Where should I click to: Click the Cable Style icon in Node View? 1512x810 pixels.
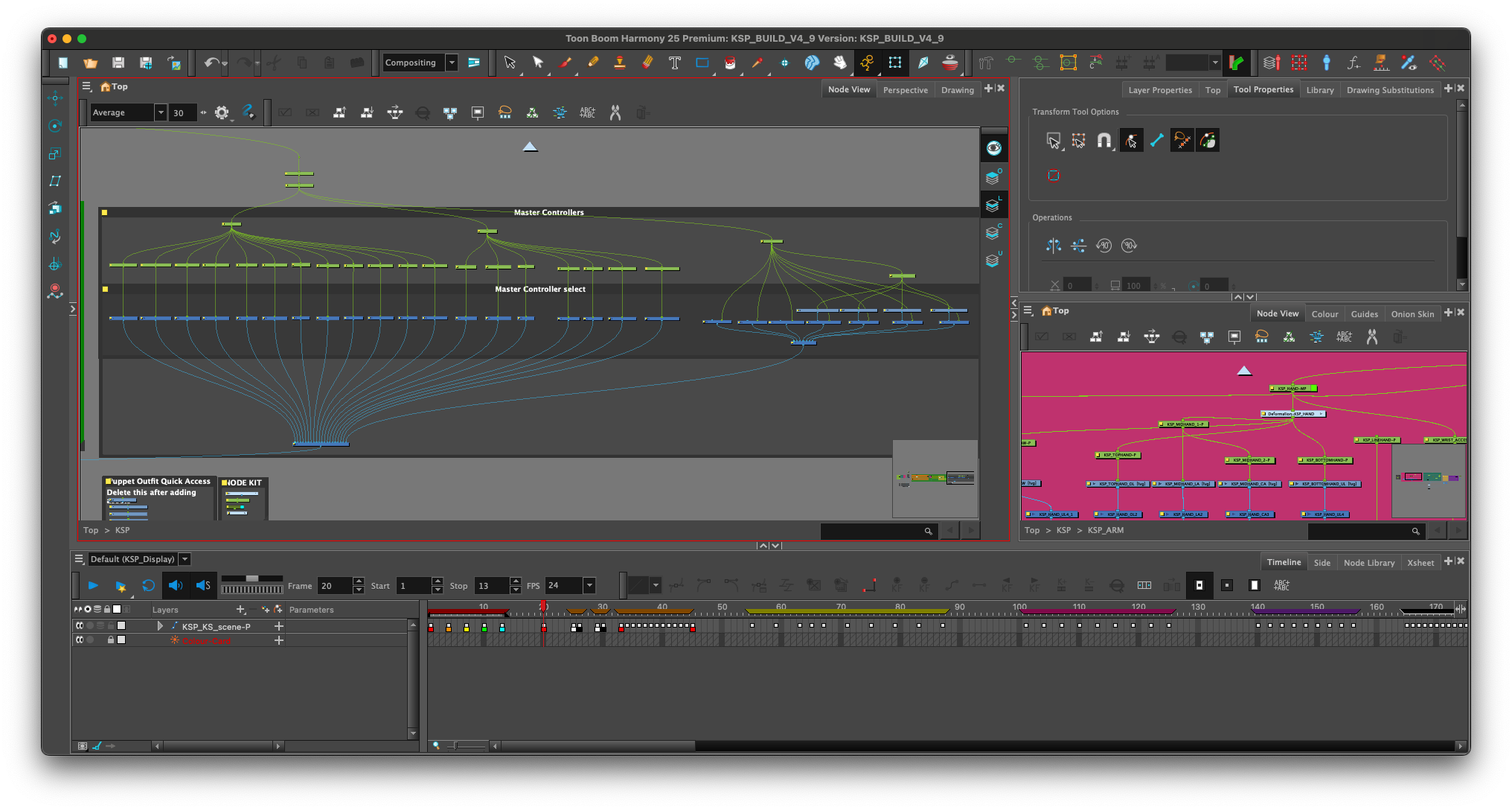249,112
